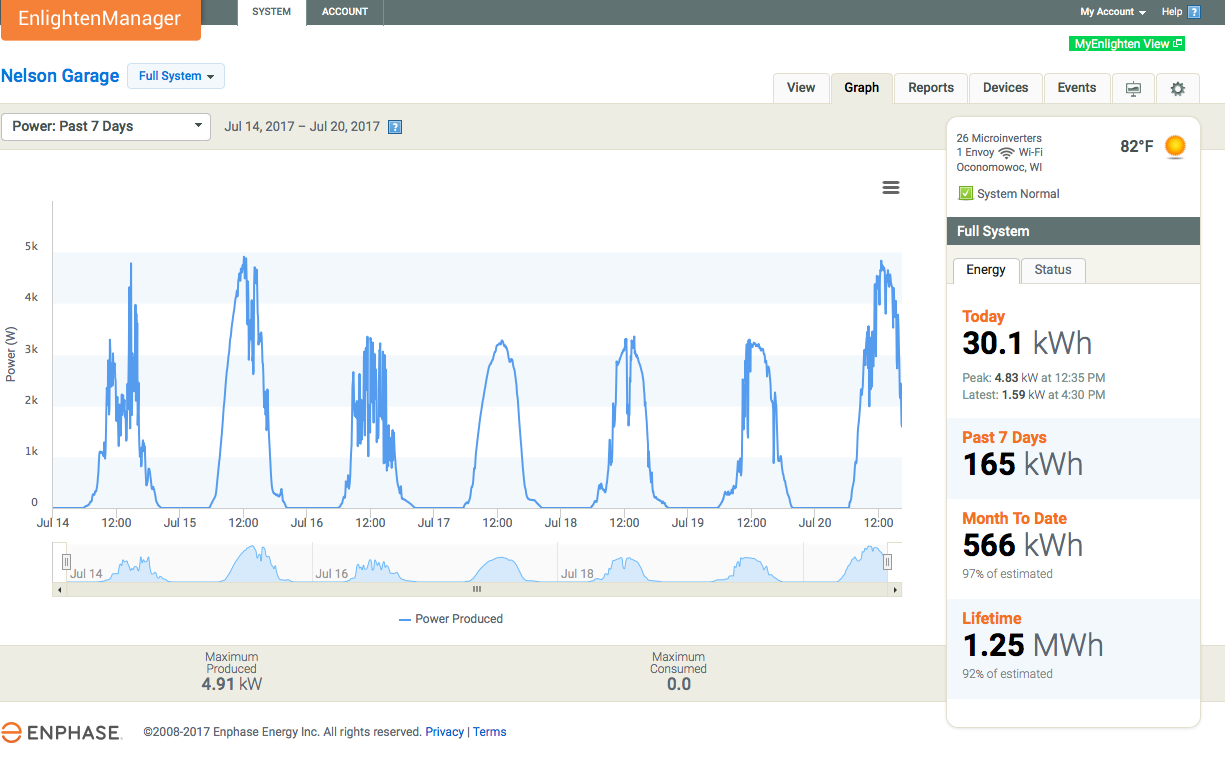1225x783 pixels.
Task: Open system settings via the gear icon
Action: [x=1177, y=88]
